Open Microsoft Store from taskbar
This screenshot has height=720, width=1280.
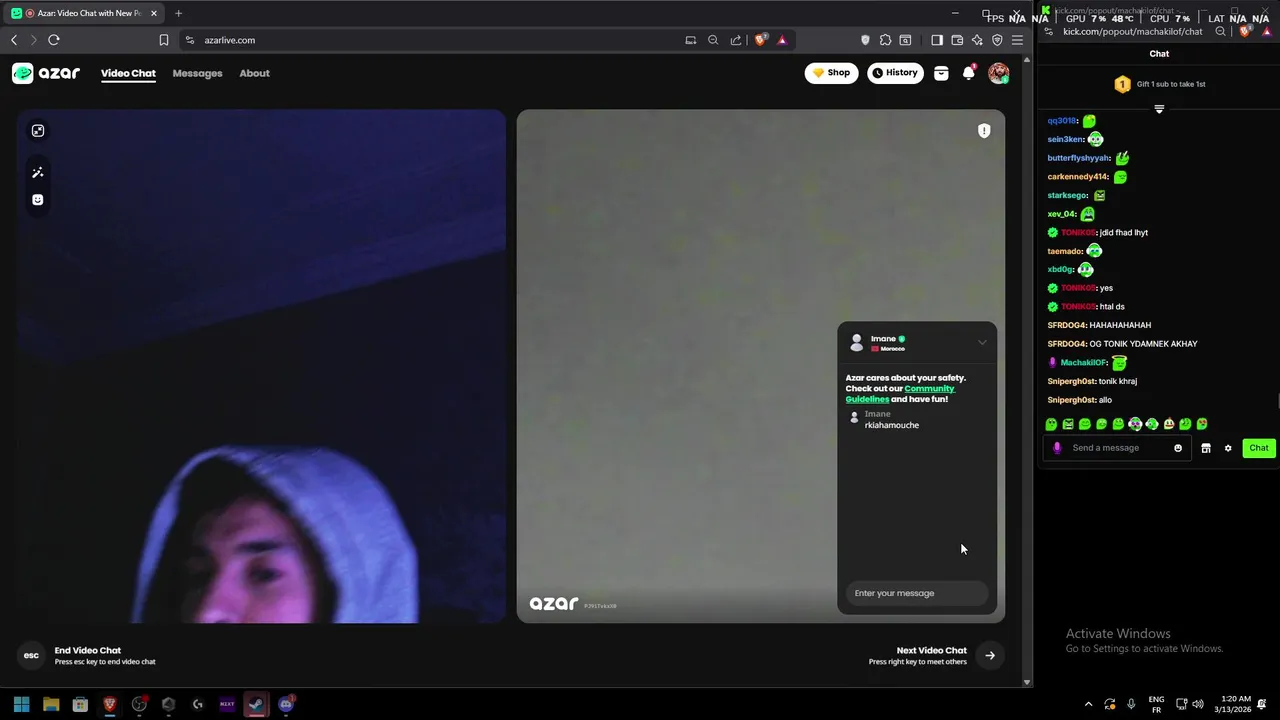tap(80, 704)
